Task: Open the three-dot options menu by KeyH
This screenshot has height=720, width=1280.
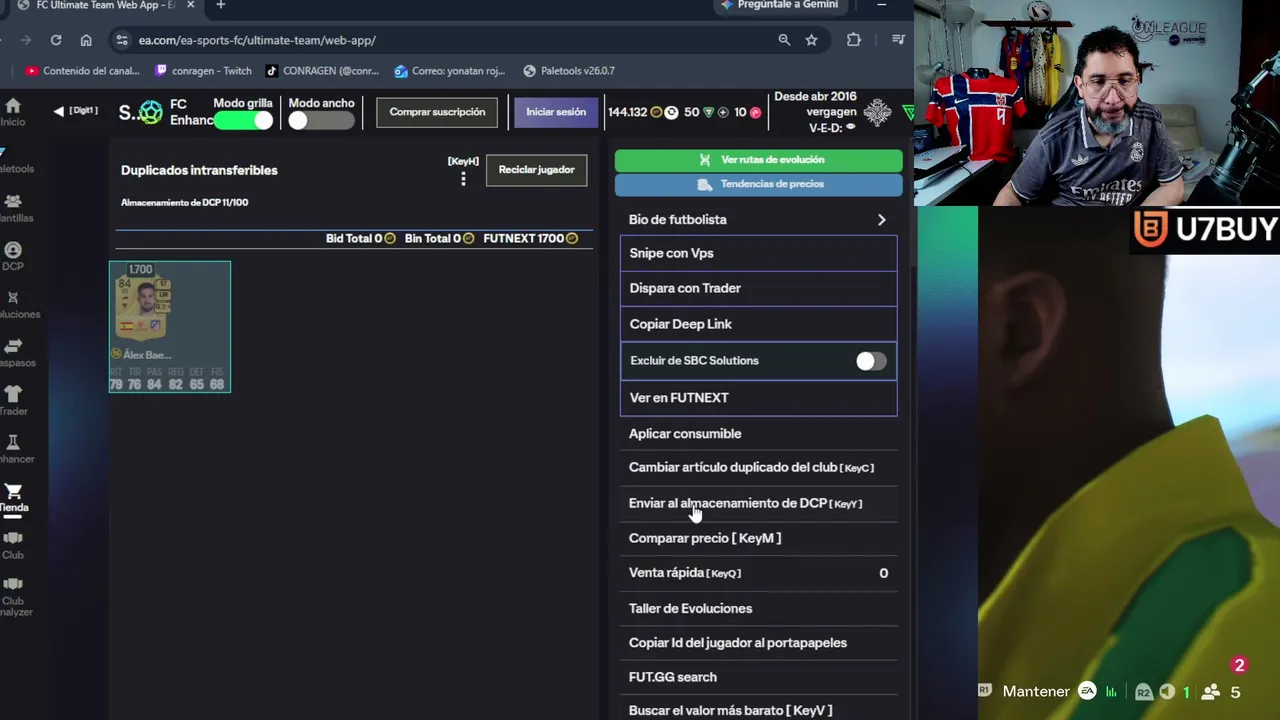Action: (x=463, y=179)
